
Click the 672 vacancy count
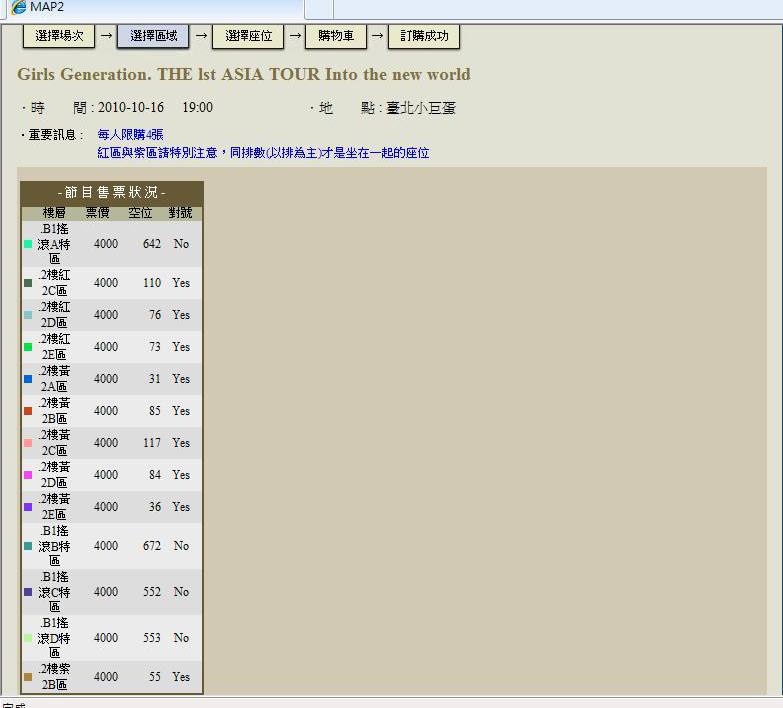point(152,546)
